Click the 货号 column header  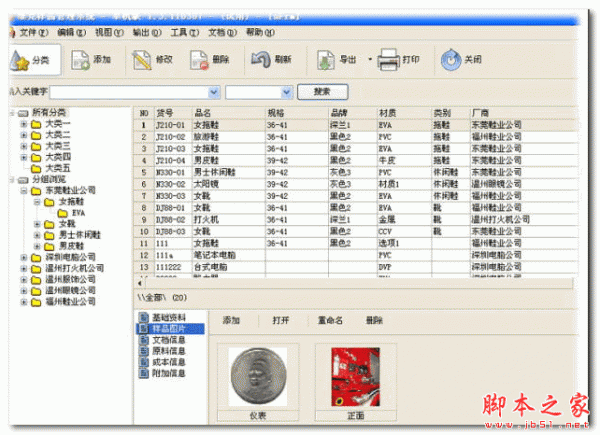[x=173, y=113]
